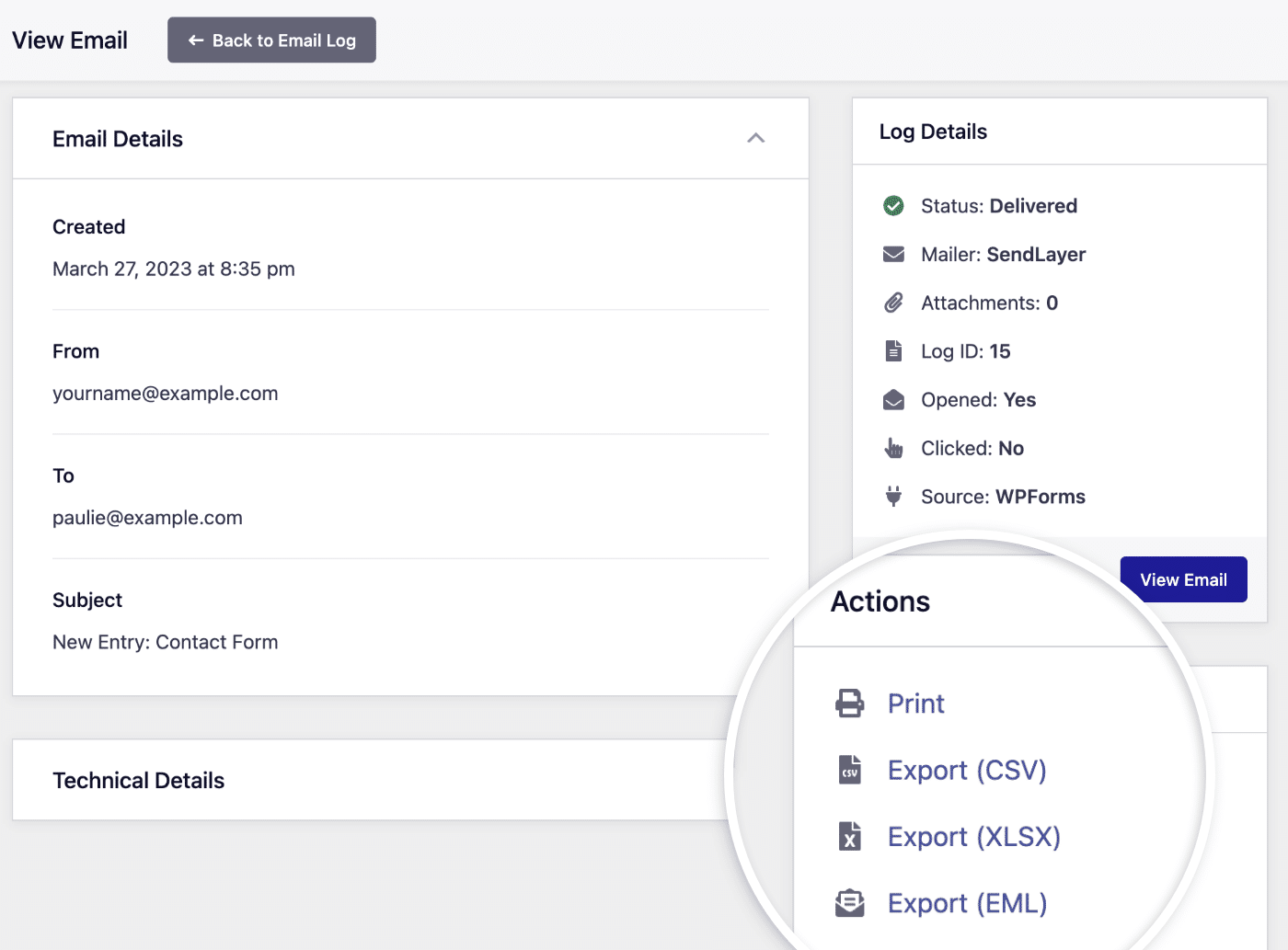Click the created date March 27, 2023
This screenshot has height=950, width=1288.
coord(174,269)
